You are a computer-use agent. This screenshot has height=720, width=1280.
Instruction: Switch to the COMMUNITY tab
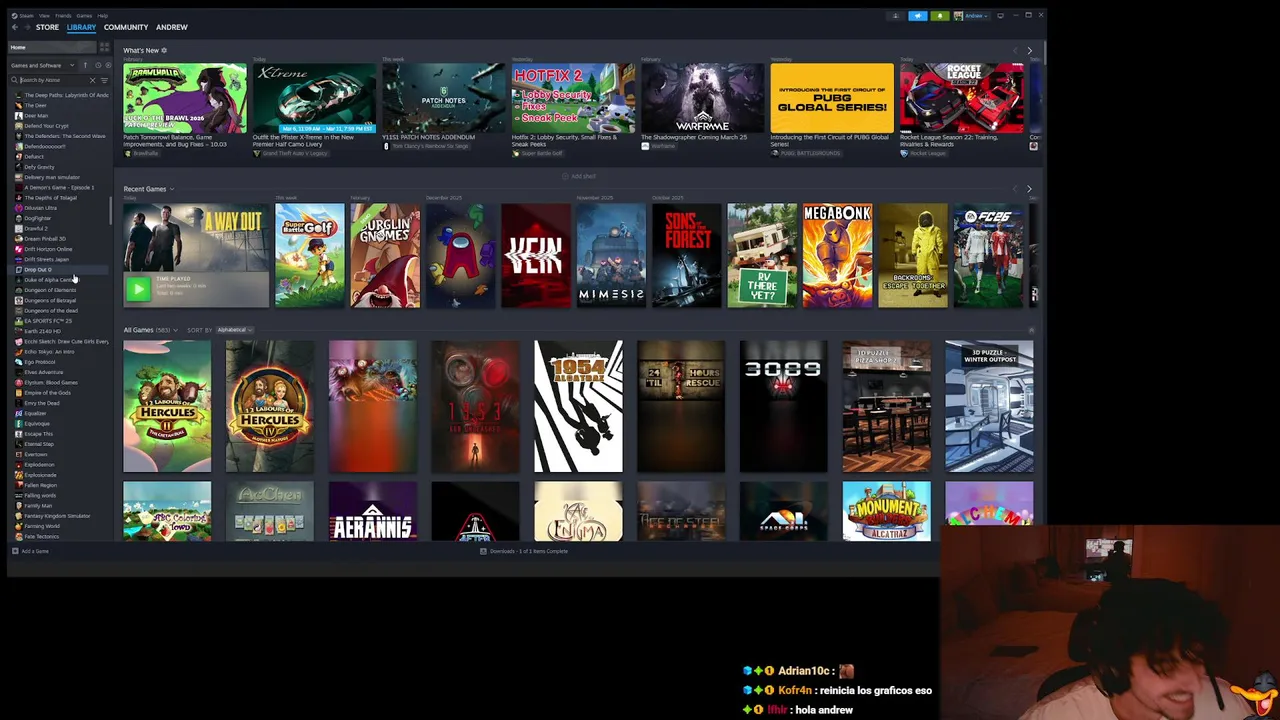tap(126, 27)
